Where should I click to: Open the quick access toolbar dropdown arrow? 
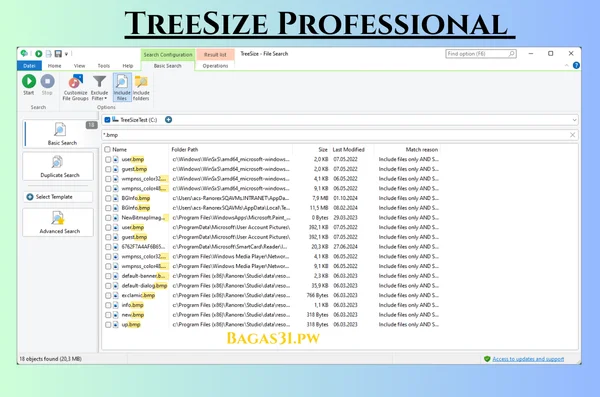click(x=66, y=54)
